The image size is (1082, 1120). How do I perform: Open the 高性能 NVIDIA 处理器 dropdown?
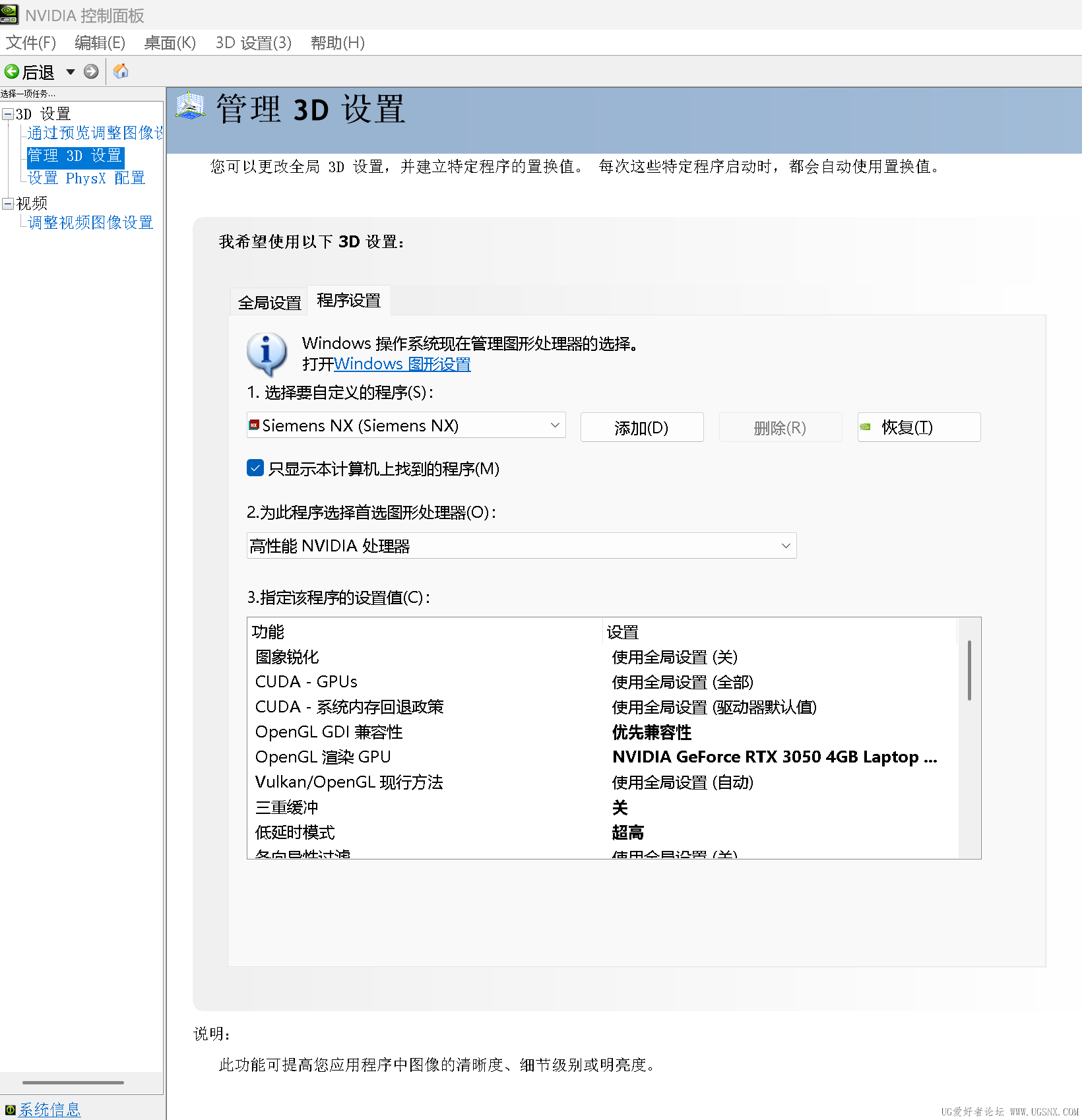pyautogui.click(x=521, y=545)
